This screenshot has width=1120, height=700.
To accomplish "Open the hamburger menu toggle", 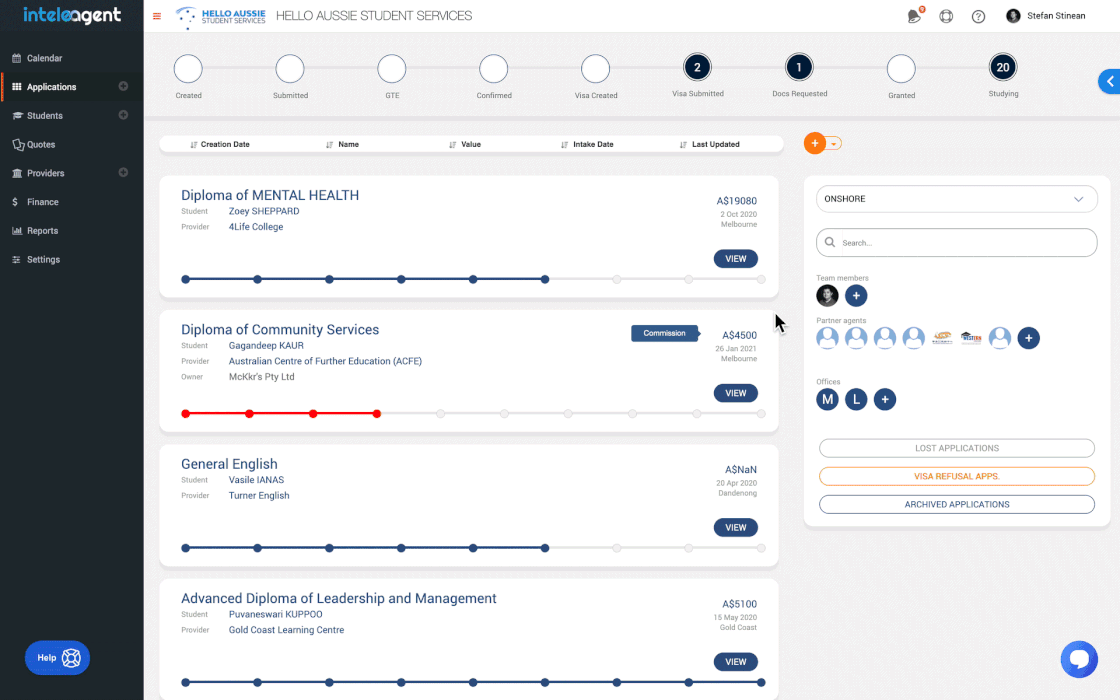I will [157, 16].
